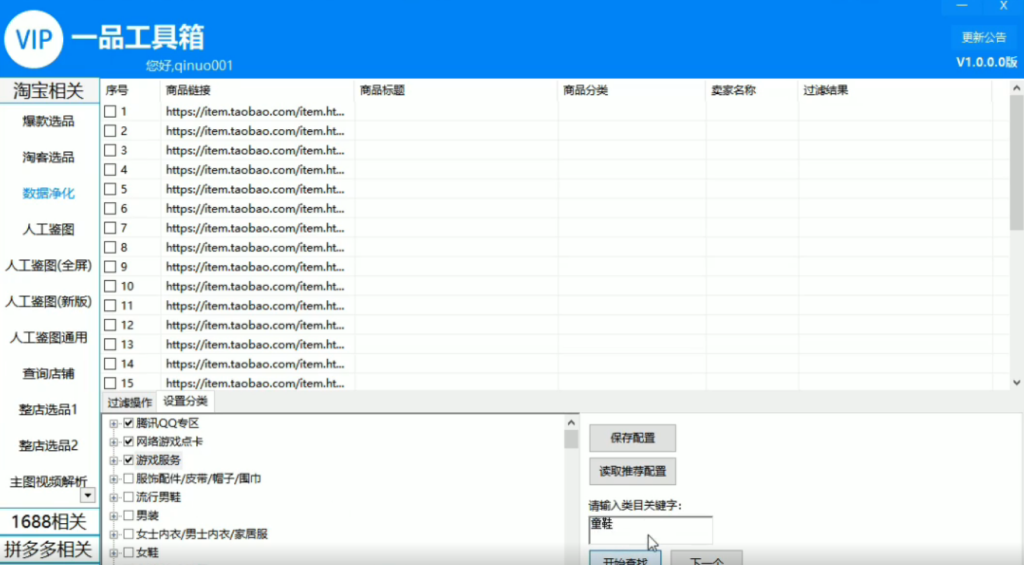Viewport: 1024px width, 565px height.
Task: Click the 读取推荐配置 button
Action: [x=631, y=471]
